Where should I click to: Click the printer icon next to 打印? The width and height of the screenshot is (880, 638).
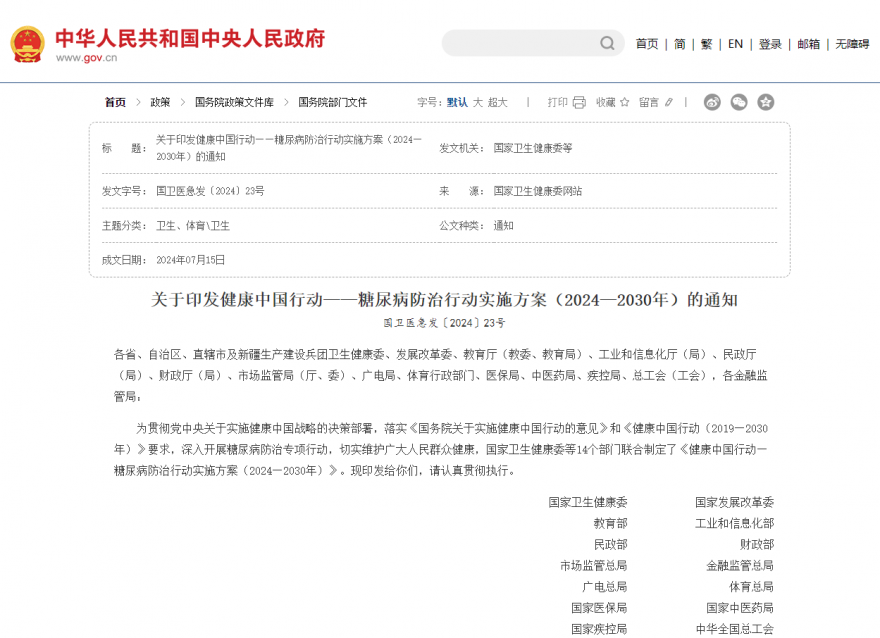[581, 102]
